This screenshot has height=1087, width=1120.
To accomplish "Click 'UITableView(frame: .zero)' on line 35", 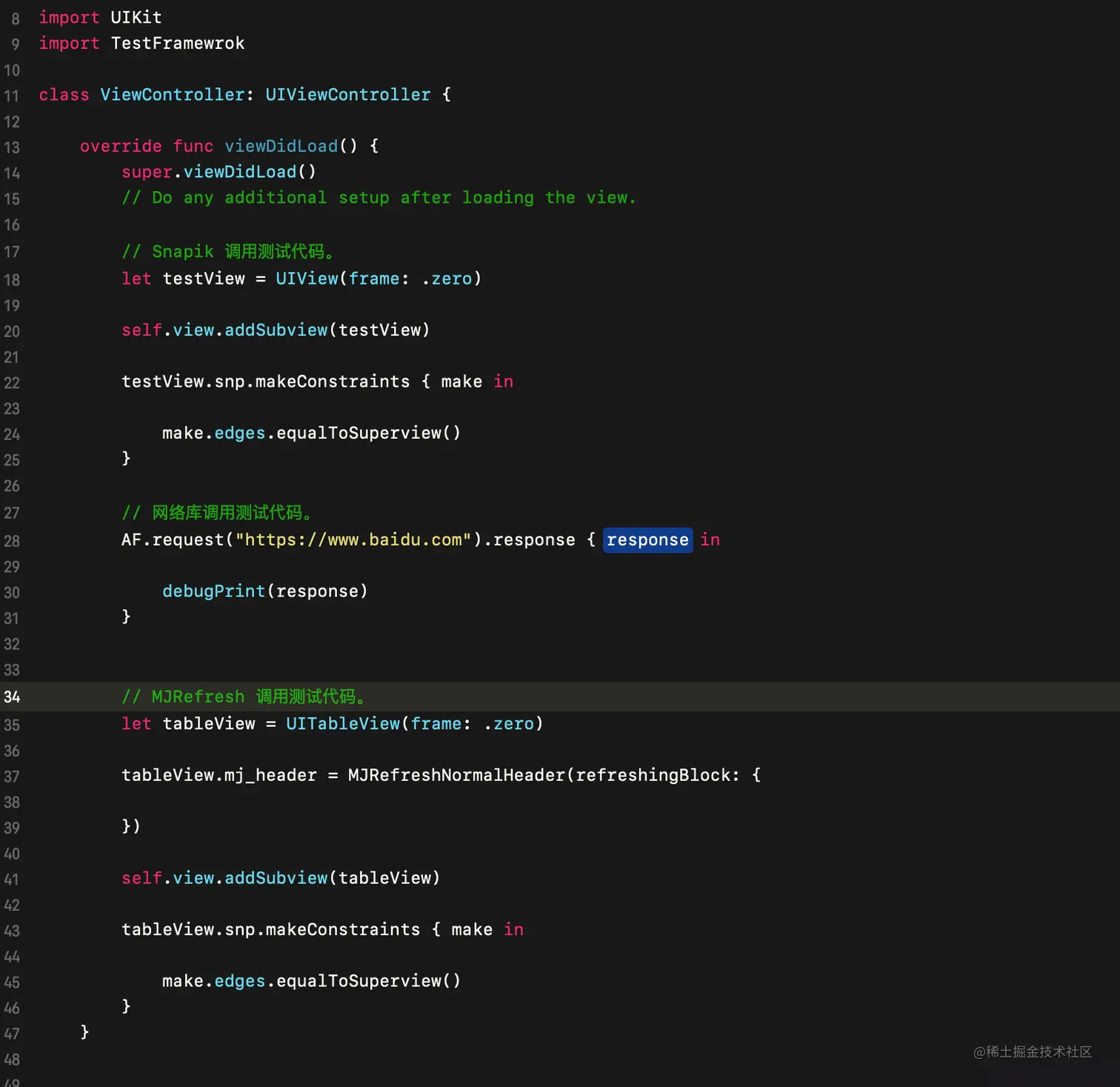I will coord(414,724).
